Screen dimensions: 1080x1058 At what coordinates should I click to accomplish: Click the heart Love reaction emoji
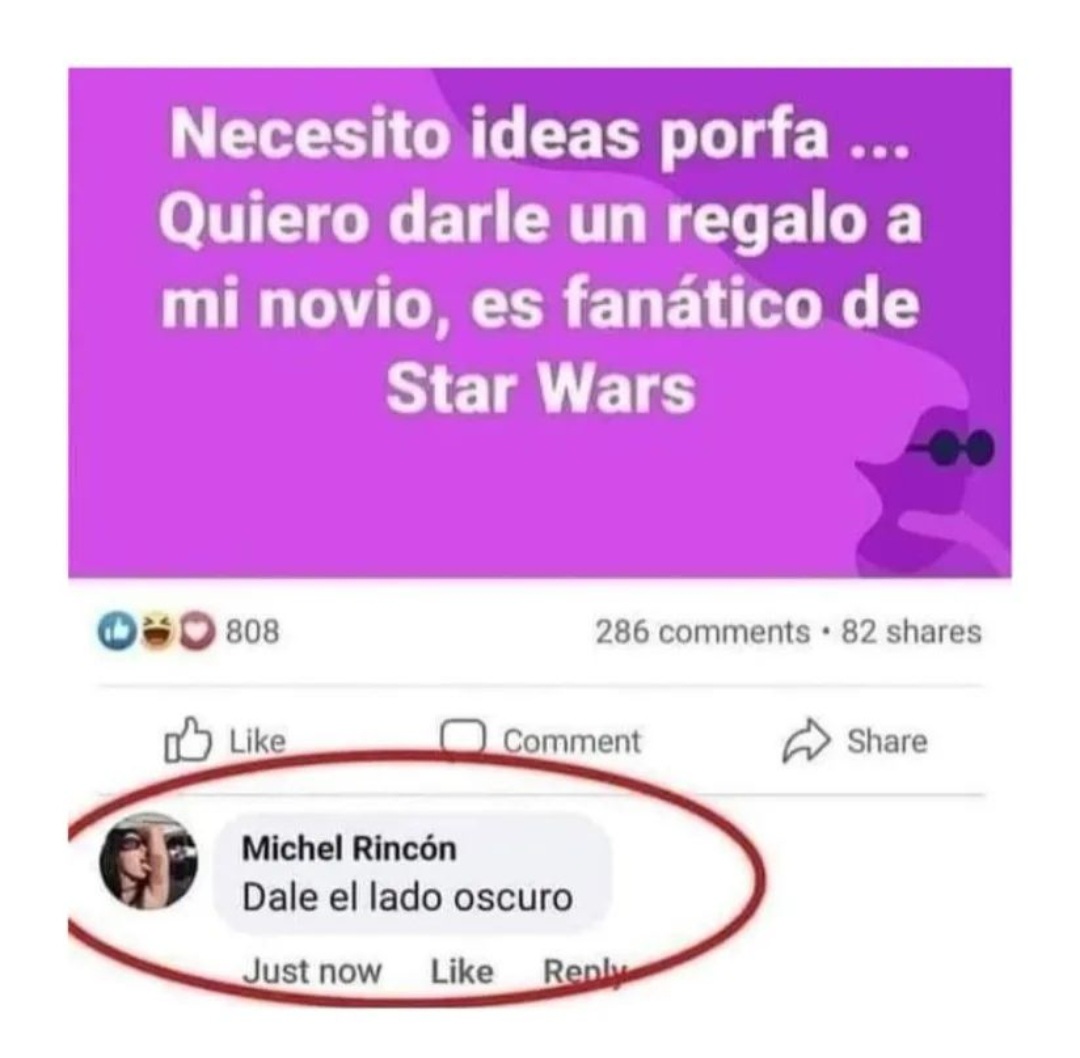tap(197, 631)
